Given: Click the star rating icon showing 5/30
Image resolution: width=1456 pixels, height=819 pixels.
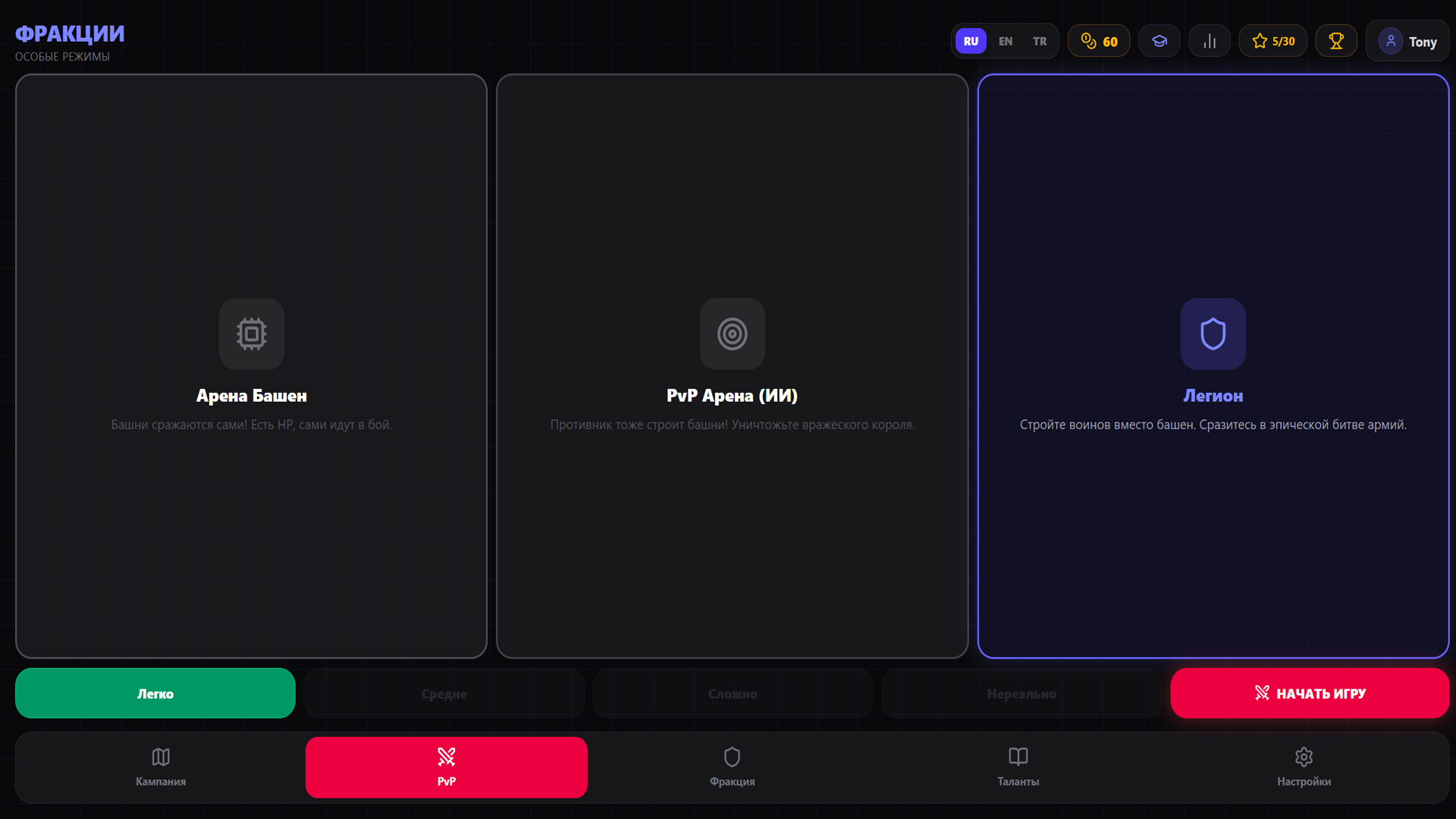Looking at the screenshot, I should point(1272,41).
